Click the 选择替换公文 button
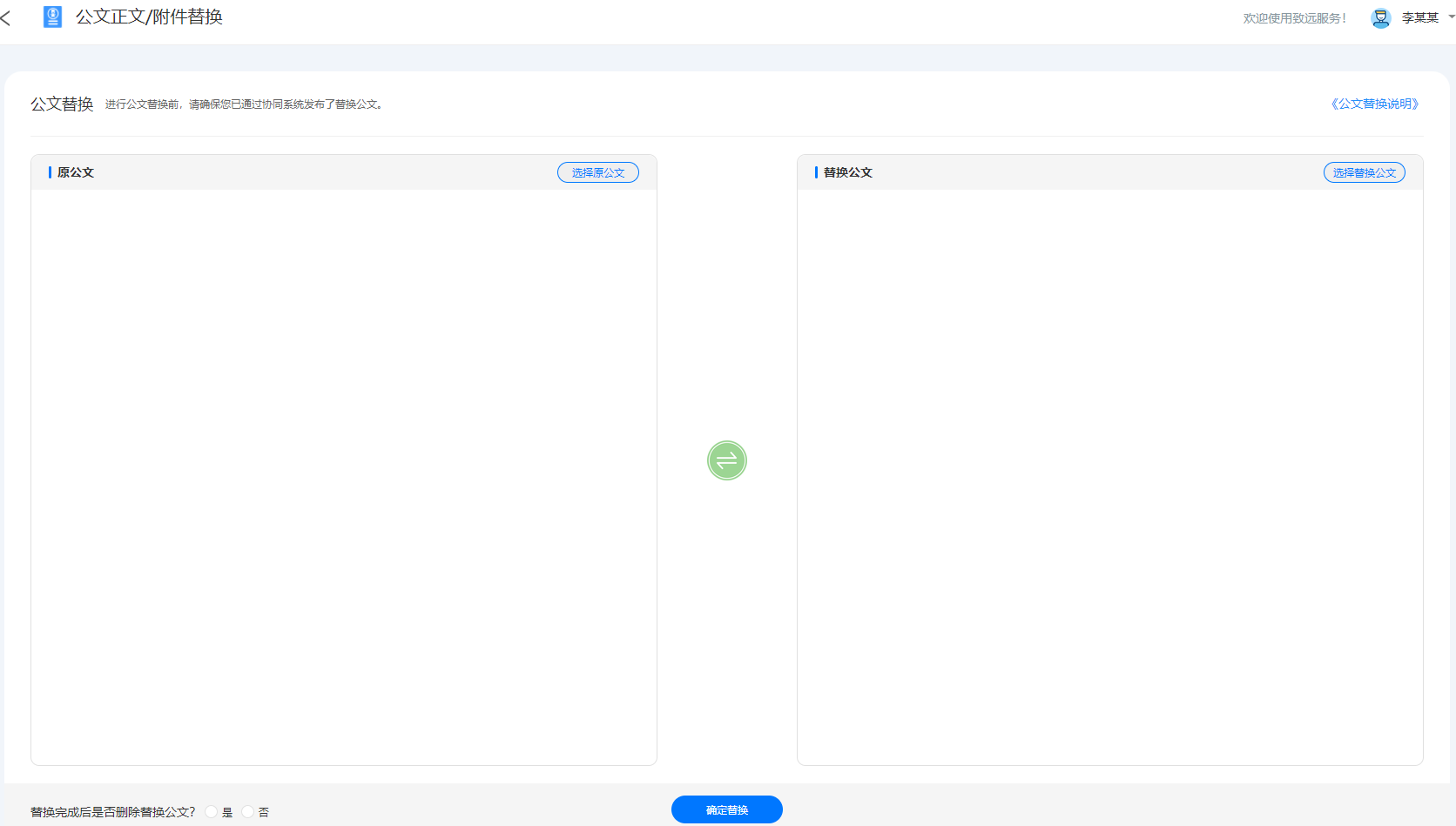The width and height of the screenshot is (1456, 826). point(1365,172)
